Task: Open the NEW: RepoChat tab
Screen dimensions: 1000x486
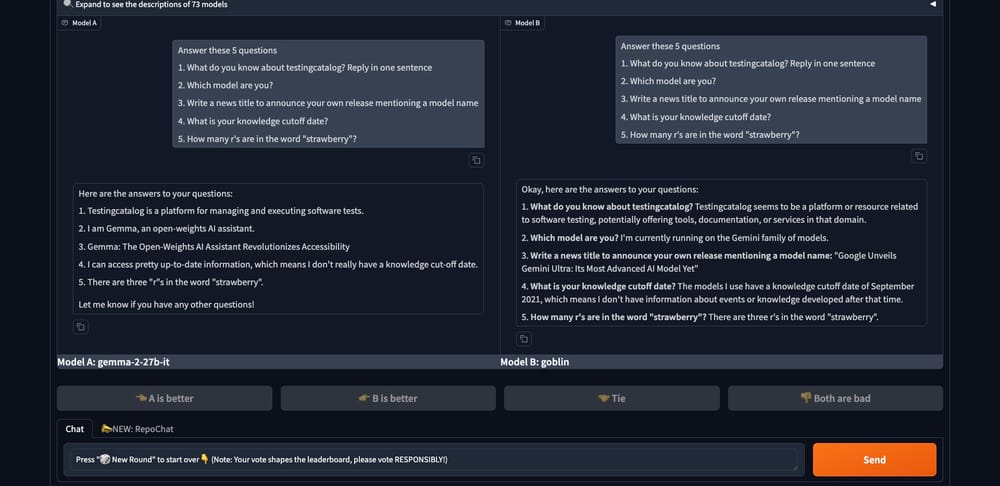Action: click(139, 428)
